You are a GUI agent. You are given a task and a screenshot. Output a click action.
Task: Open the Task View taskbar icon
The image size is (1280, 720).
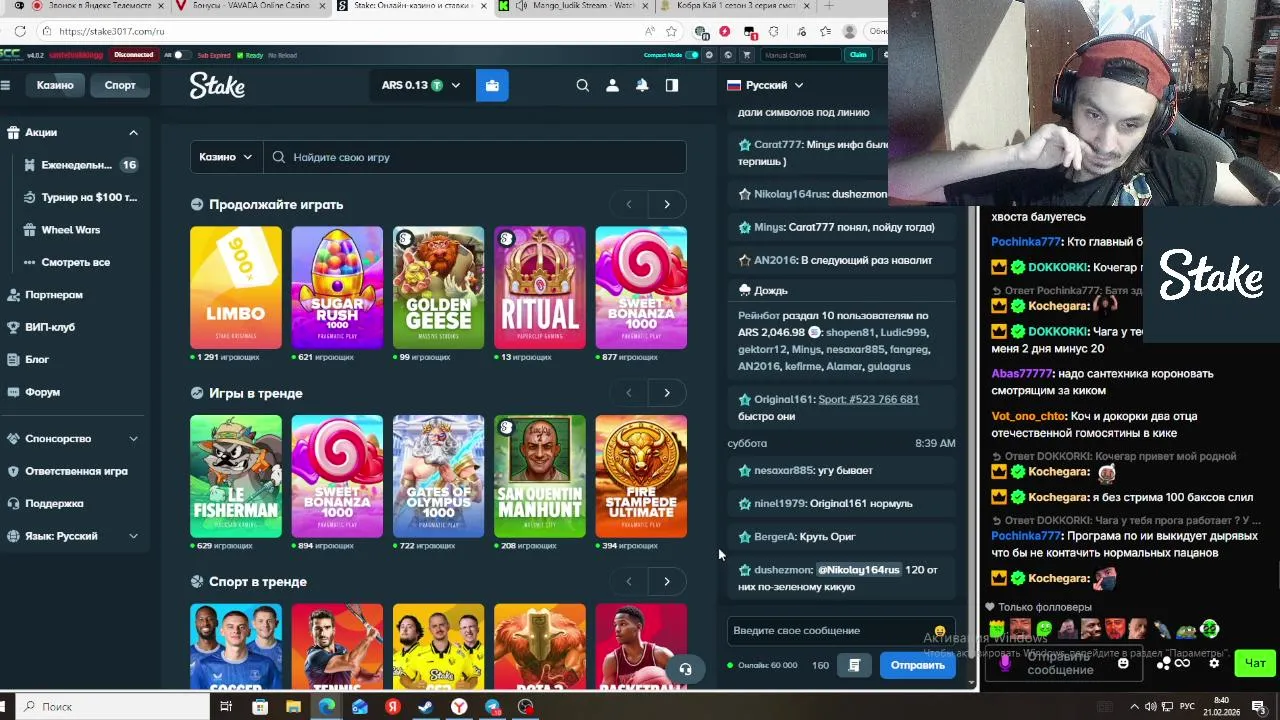coord(226,707)
